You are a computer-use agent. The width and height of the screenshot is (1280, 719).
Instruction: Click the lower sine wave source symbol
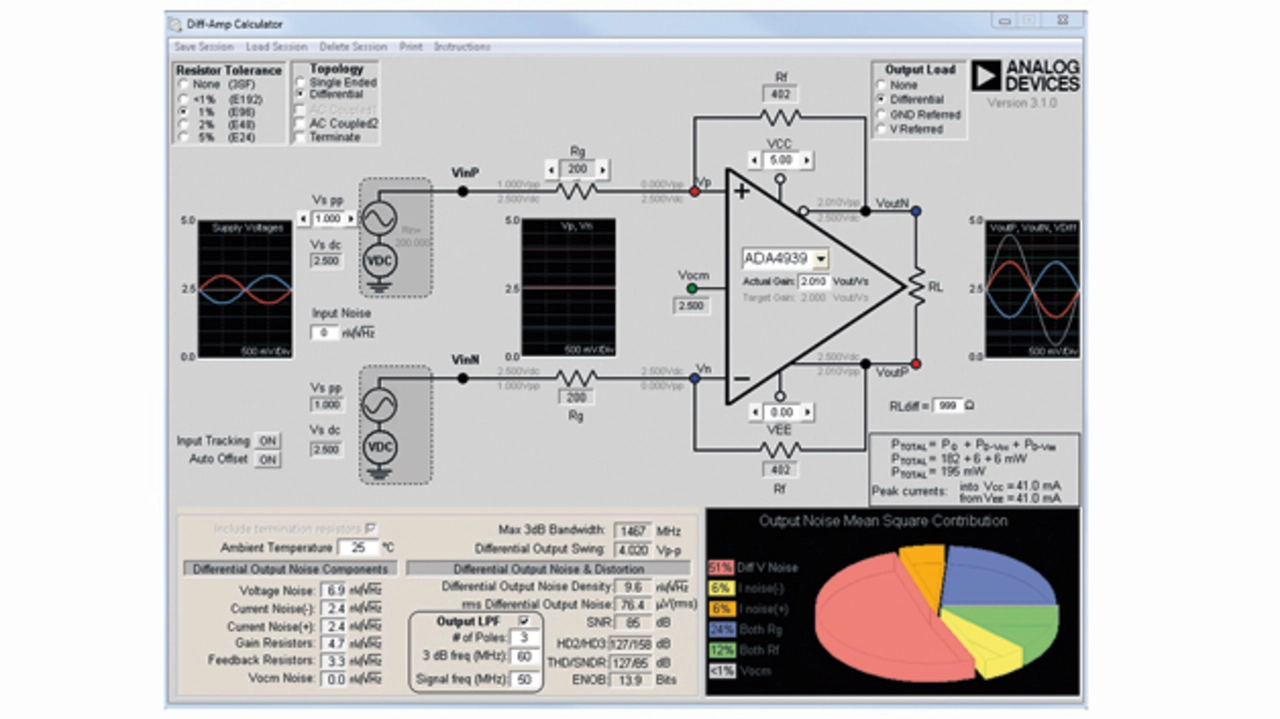click(382, 404)
